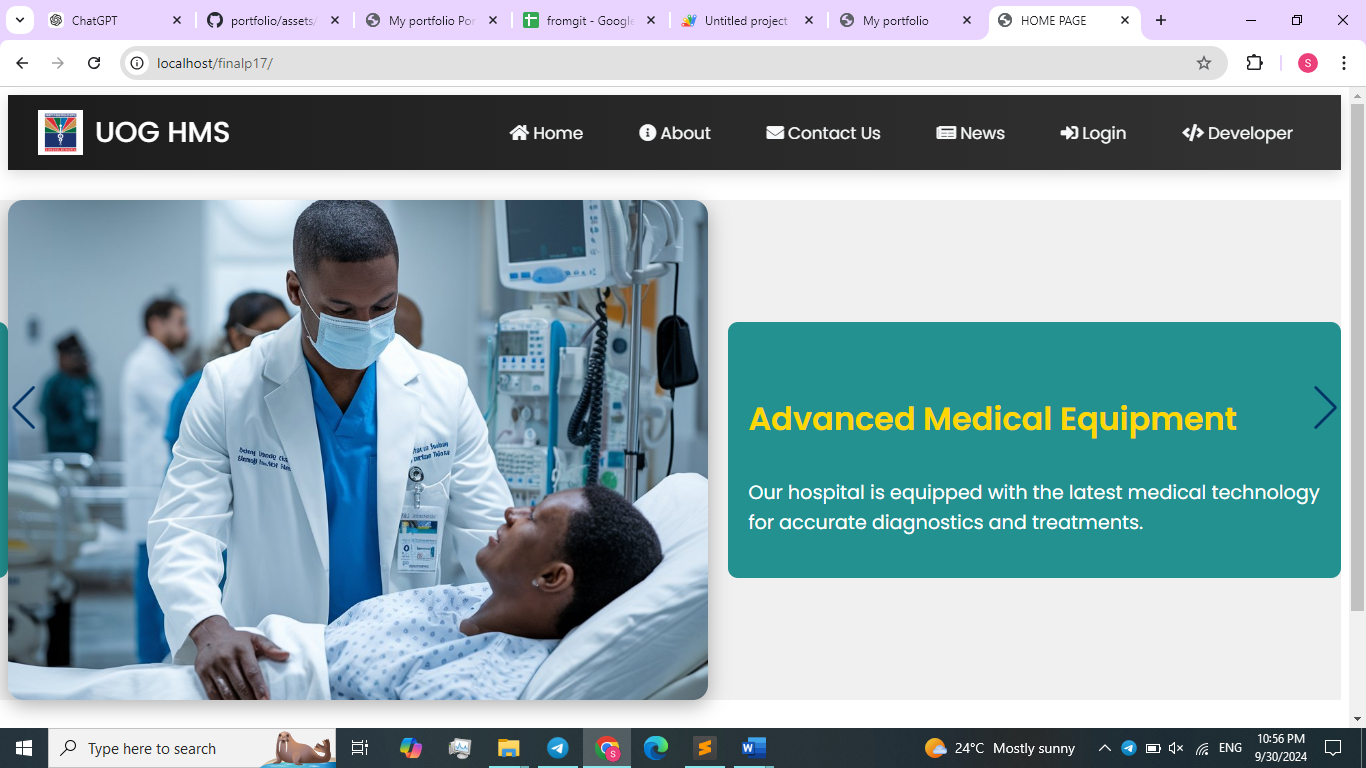Bookmark this page with star icon
The width and height of the screenshot is (1366, 768).
click(1204, 63)
